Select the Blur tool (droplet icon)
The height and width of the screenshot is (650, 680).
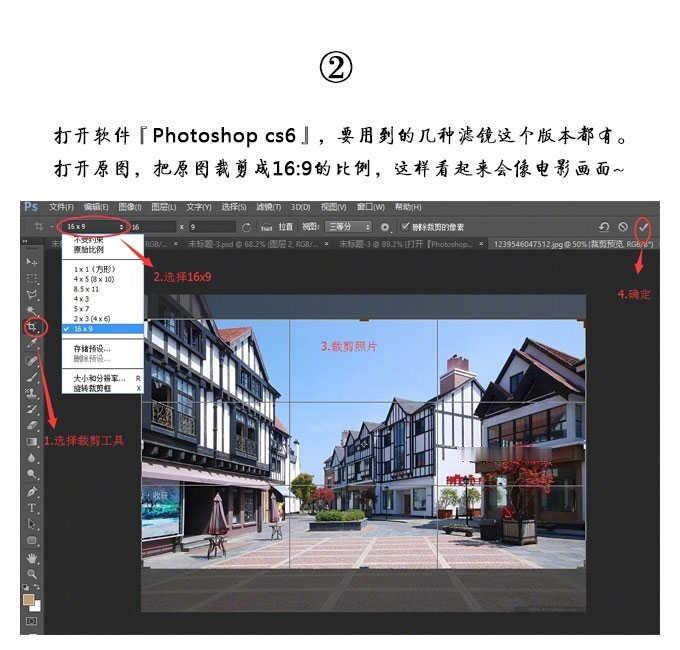click(31, 458)
